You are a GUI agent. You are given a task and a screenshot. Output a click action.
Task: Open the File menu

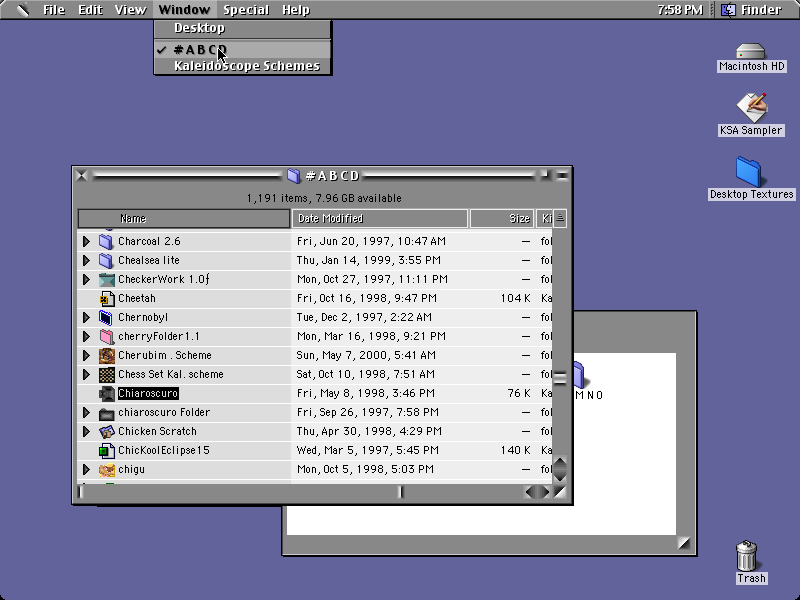coord(54,10)
